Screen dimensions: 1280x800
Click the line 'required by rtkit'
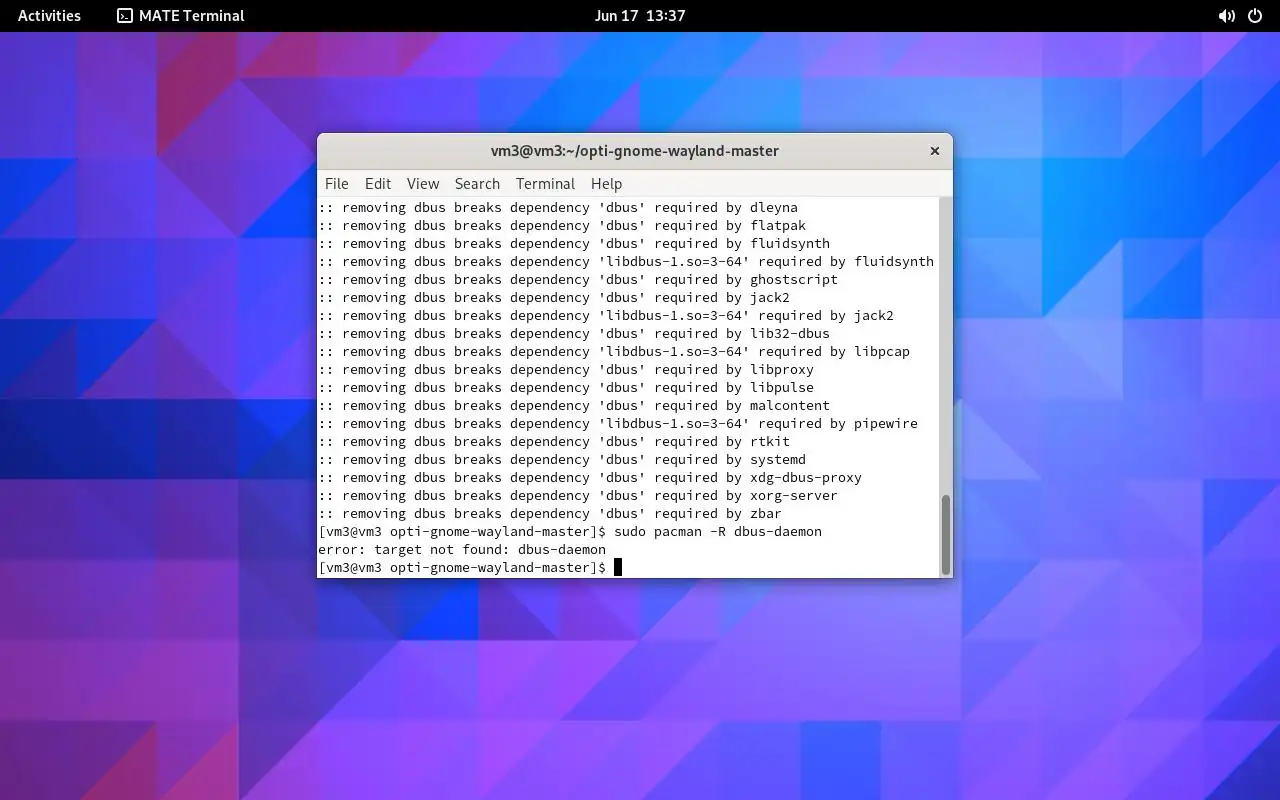pos(554,441)
